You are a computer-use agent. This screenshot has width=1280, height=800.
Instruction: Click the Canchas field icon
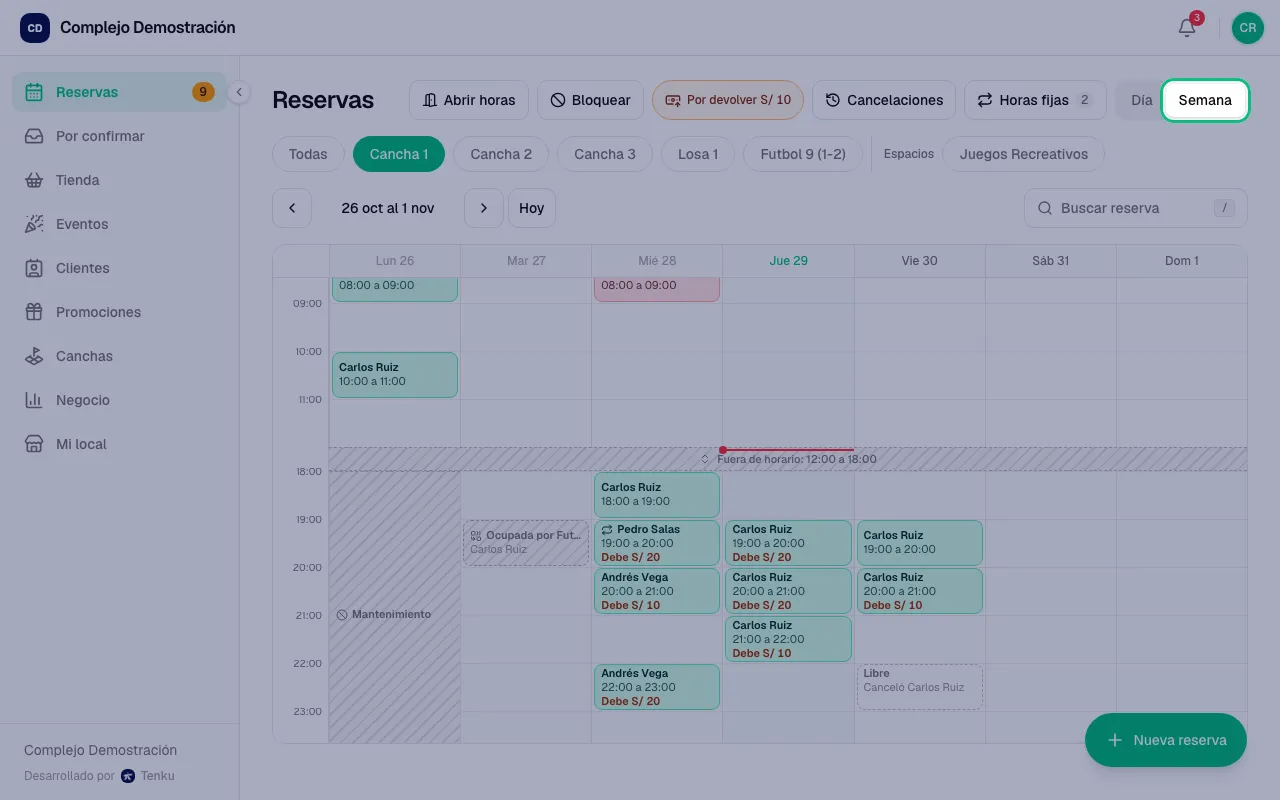point(34,356)
